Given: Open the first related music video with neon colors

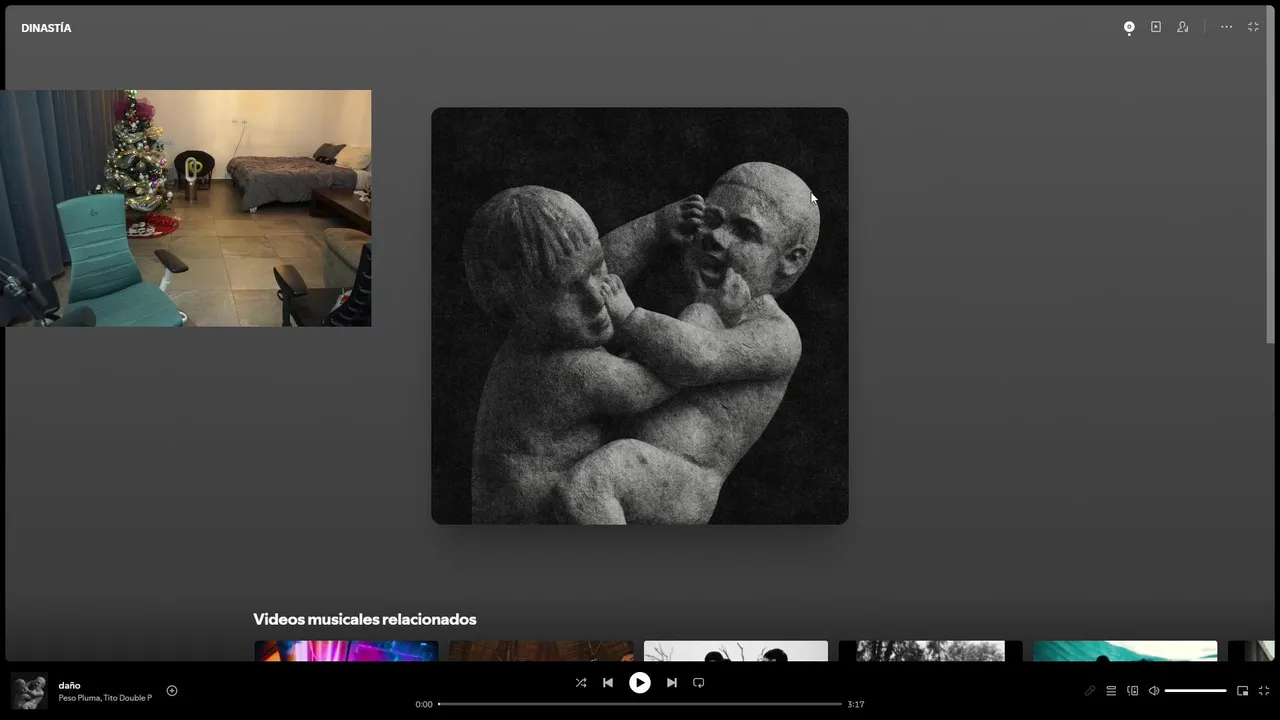Looking at the screenshot, I should (346, 651).
